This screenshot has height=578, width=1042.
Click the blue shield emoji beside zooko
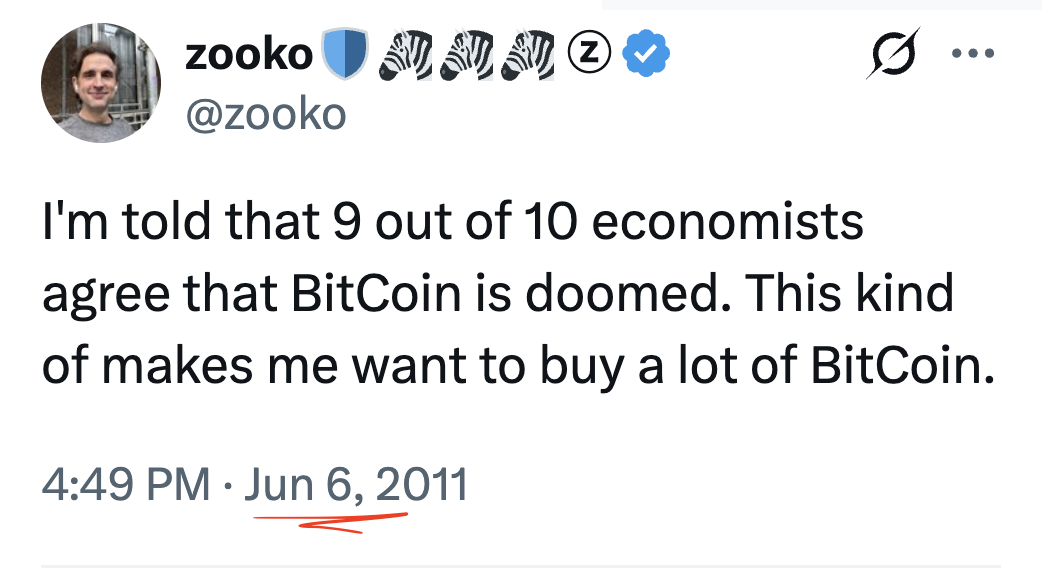(x=345, y=55)
